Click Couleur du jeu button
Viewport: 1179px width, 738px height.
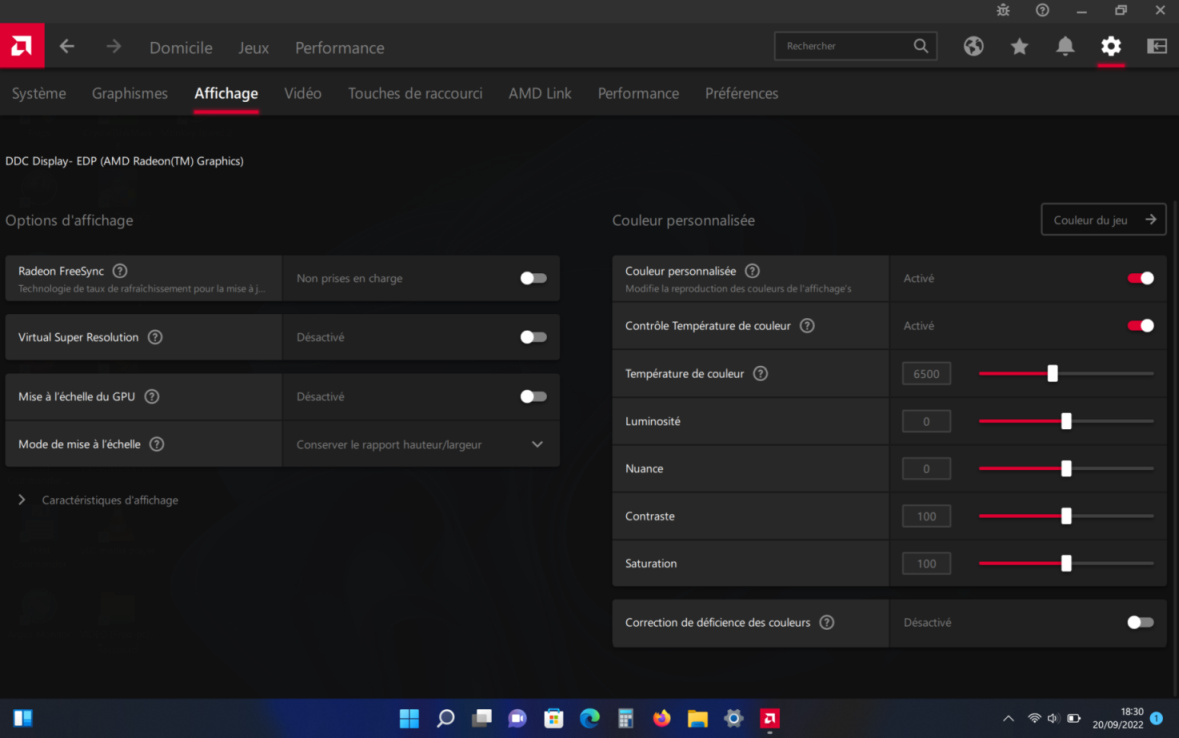[x=1103, y=220]
